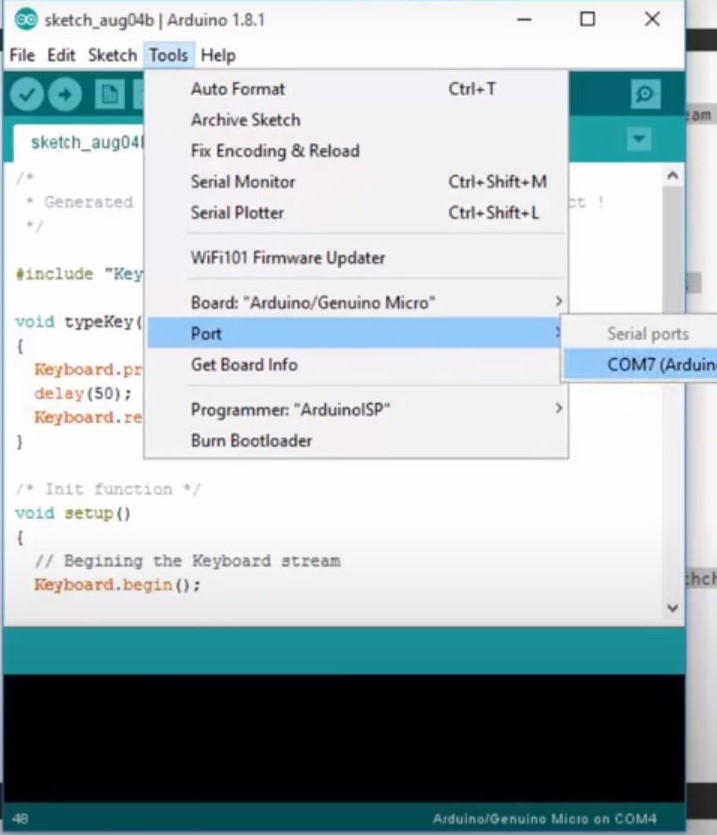Click the editor scrollbar up arrow
Image resolution: width=717 pixels, height=835 pixels.
click(673, 175)
